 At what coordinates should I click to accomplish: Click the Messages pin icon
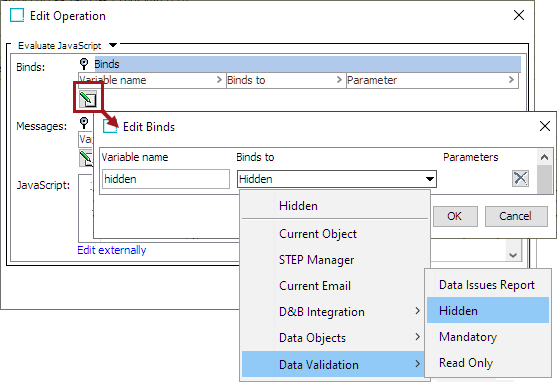tap(84, 123)
